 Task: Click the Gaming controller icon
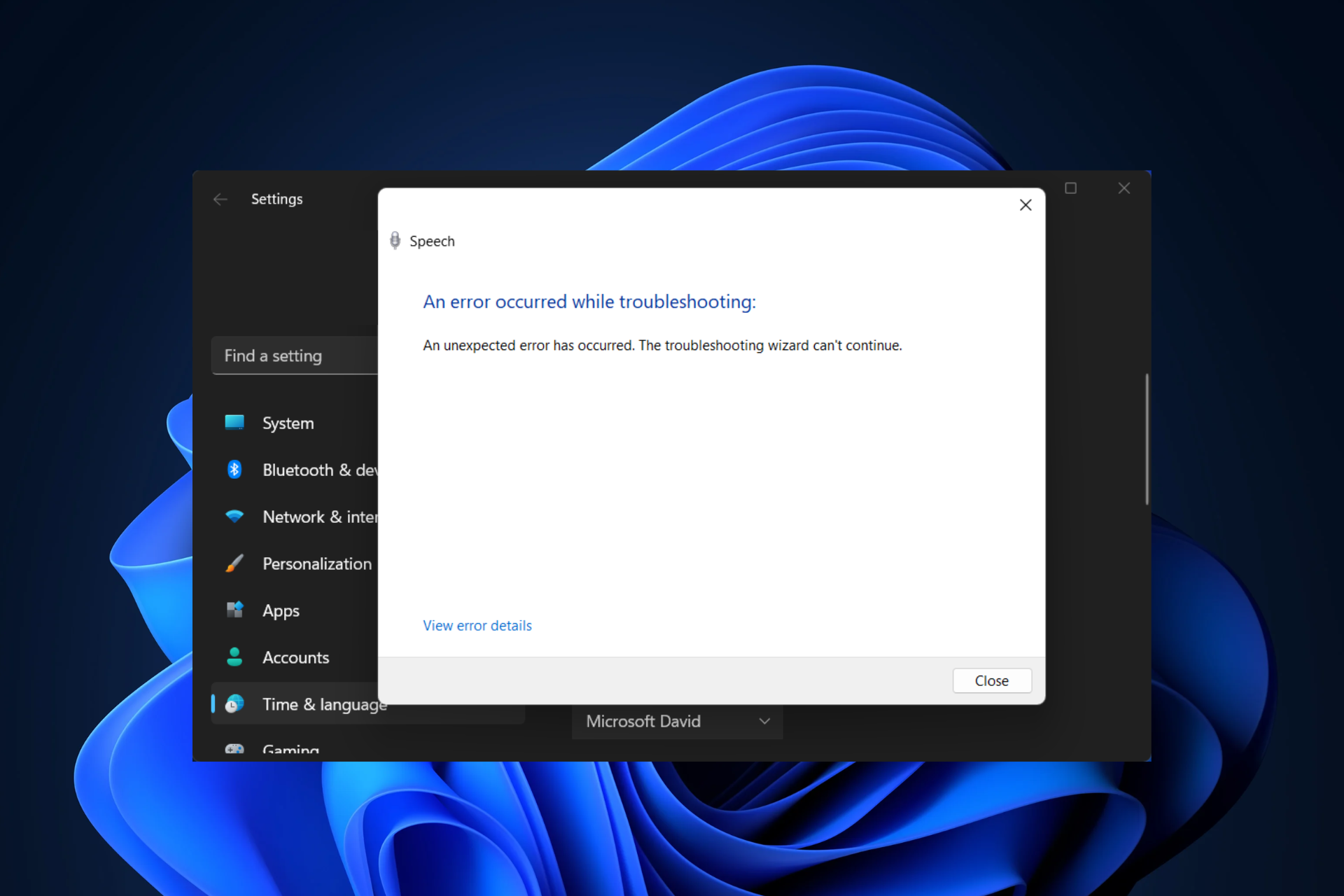234,749
